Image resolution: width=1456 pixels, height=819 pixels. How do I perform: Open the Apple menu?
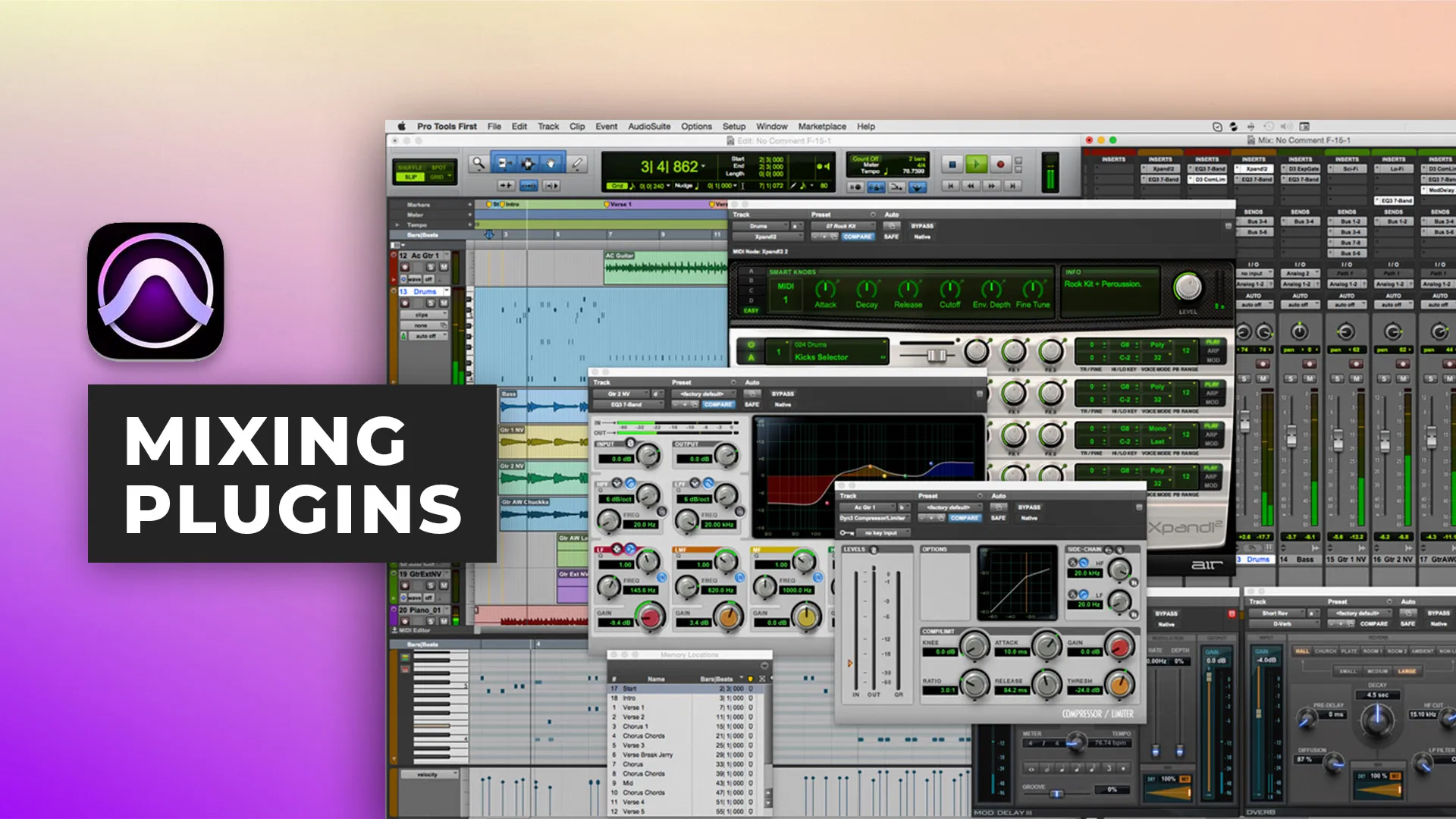[401, 127]
